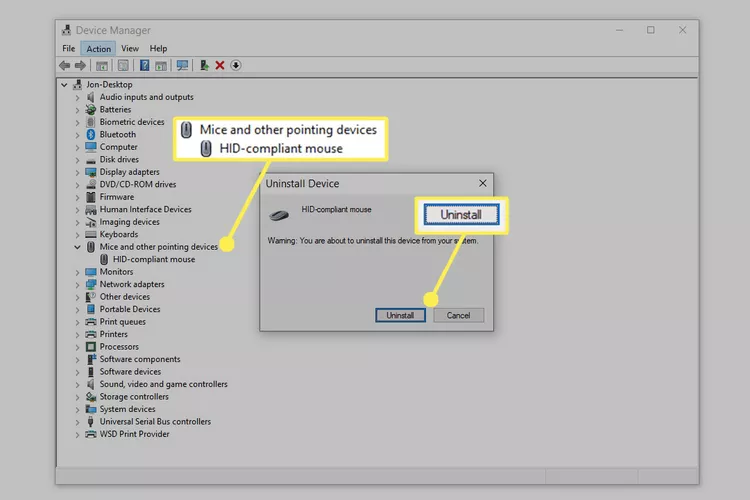750x500 pixels.
Task: Click the Scan for hardware changes monitor icon
Action: click(x=182, y=66)
